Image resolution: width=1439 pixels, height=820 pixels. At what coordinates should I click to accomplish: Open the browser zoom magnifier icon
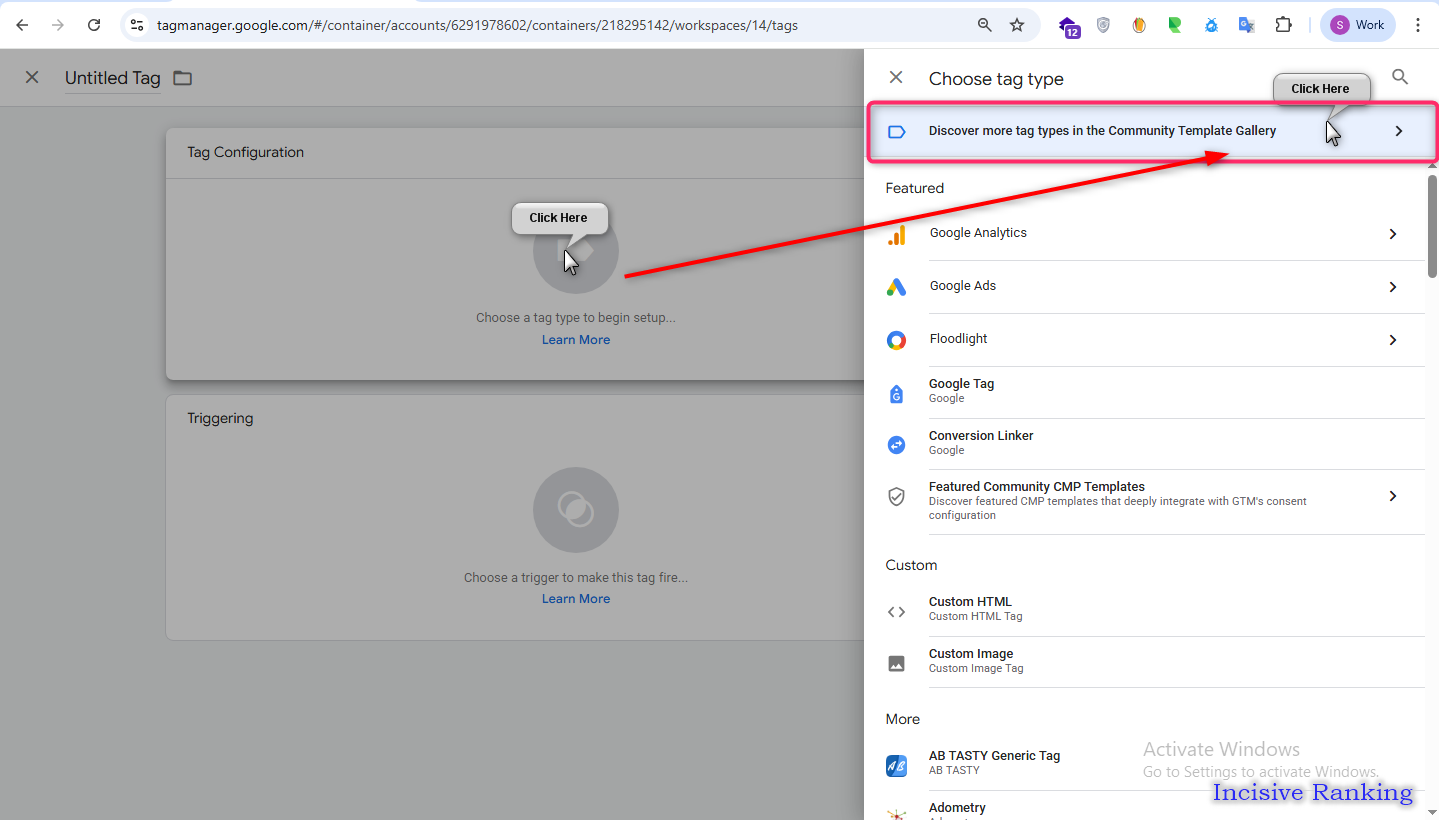[985, 25]
